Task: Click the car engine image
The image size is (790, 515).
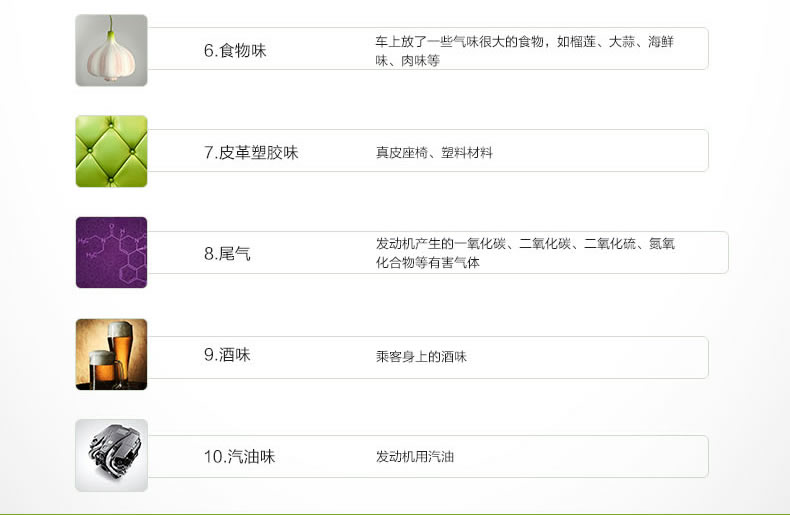Action: 111,456
